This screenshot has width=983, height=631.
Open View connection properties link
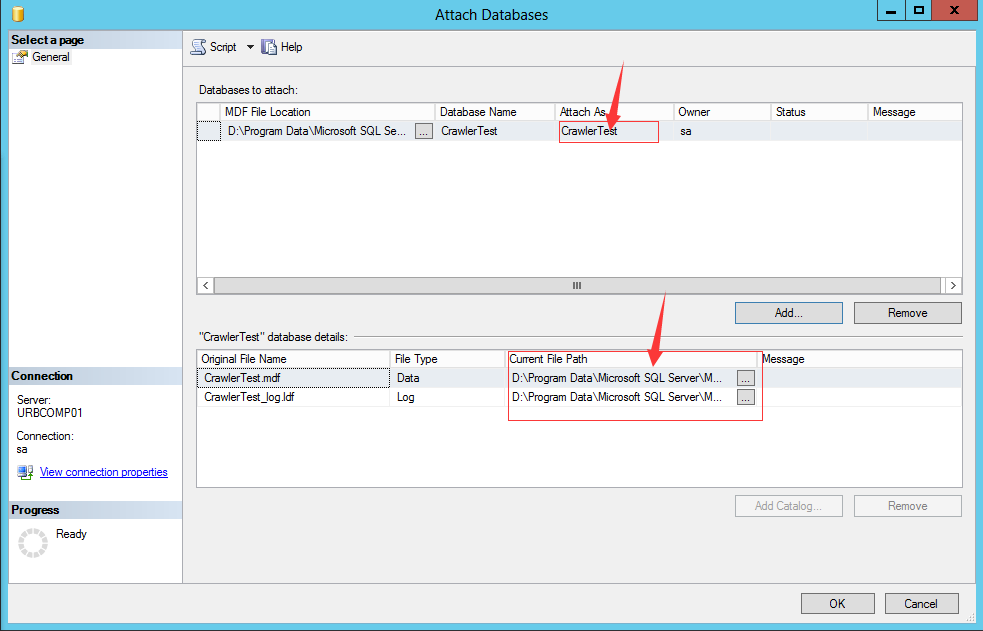pos(103,472)
